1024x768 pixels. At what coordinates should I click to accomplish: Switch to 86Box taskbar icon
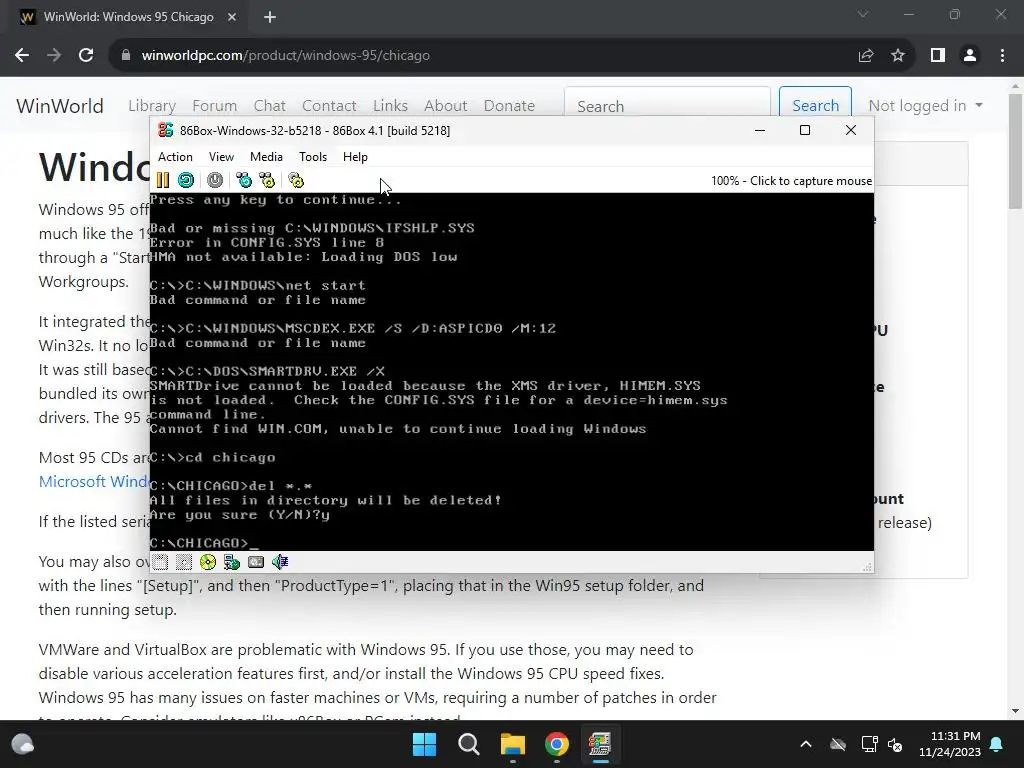point(600,744)
